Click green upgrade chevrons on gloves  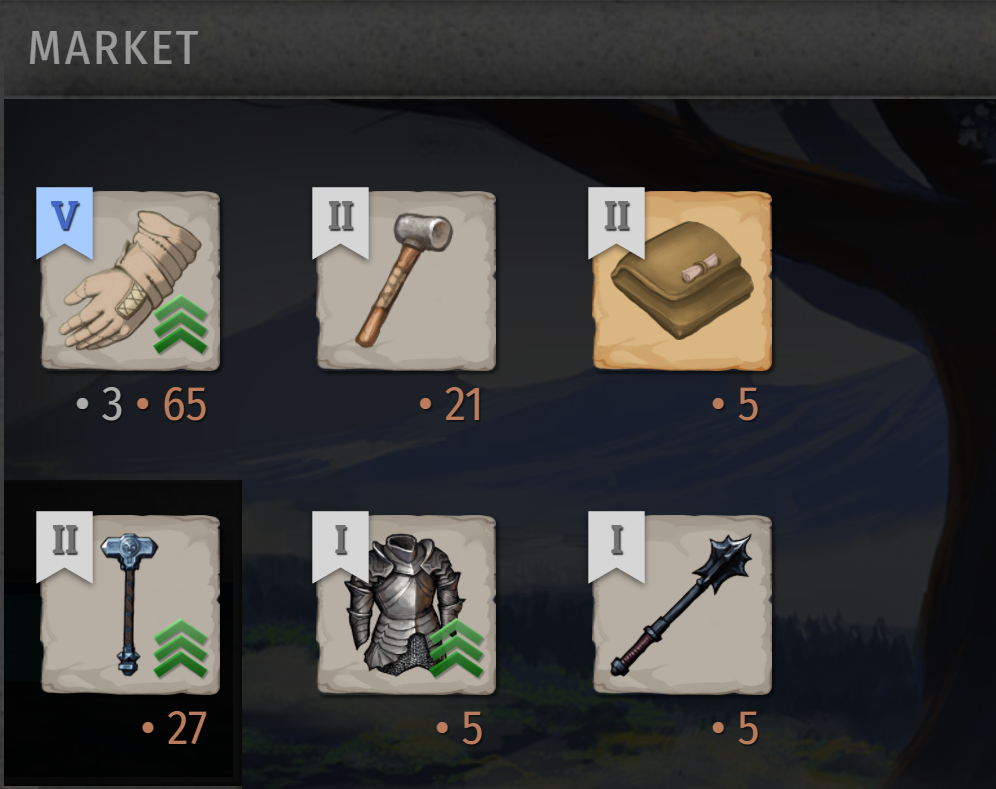(x=181, y=324)
